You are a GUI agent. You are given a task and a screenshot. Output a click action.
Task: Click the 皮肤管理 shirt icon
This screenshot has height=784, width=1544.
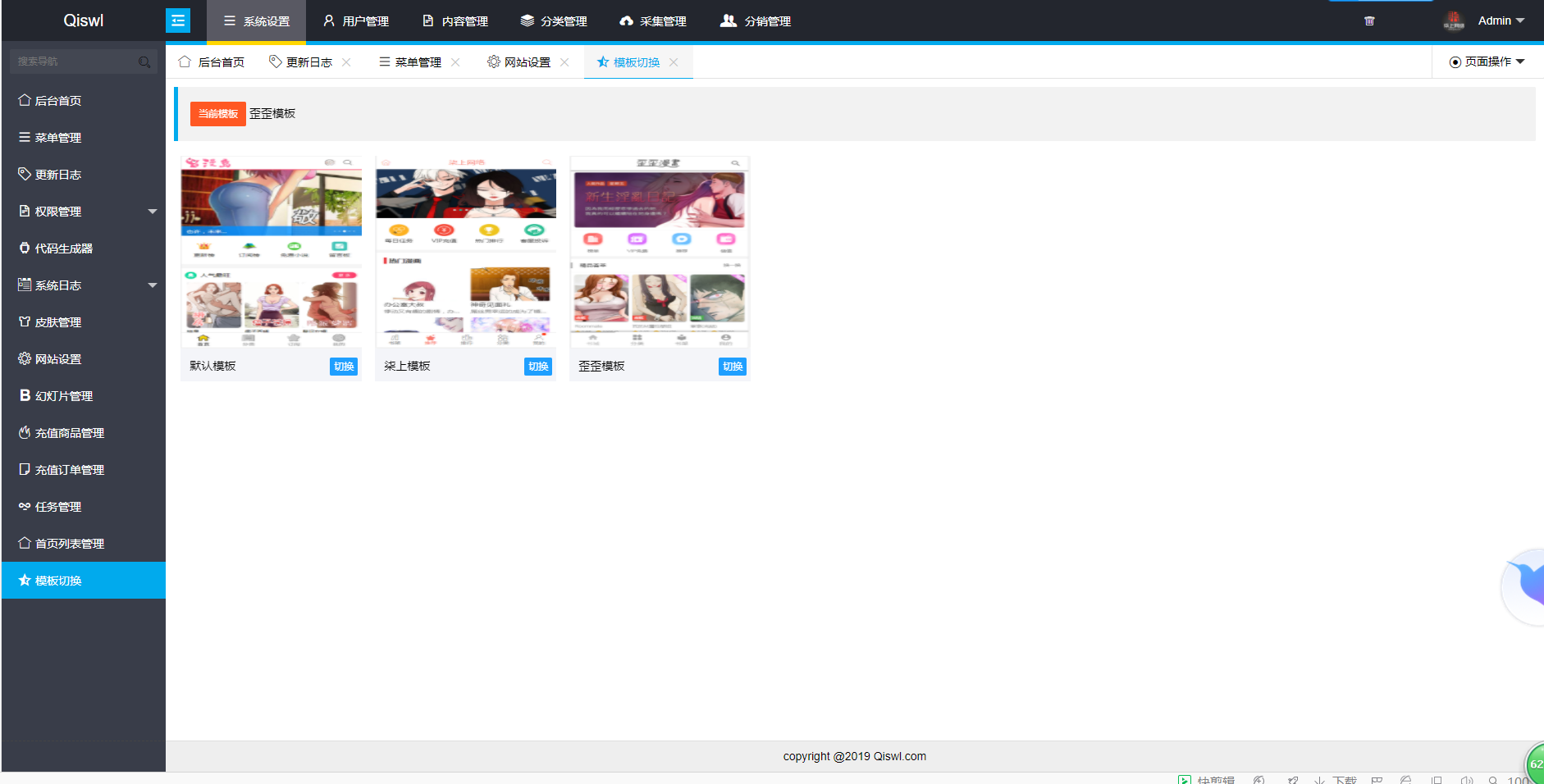point(25,321)
